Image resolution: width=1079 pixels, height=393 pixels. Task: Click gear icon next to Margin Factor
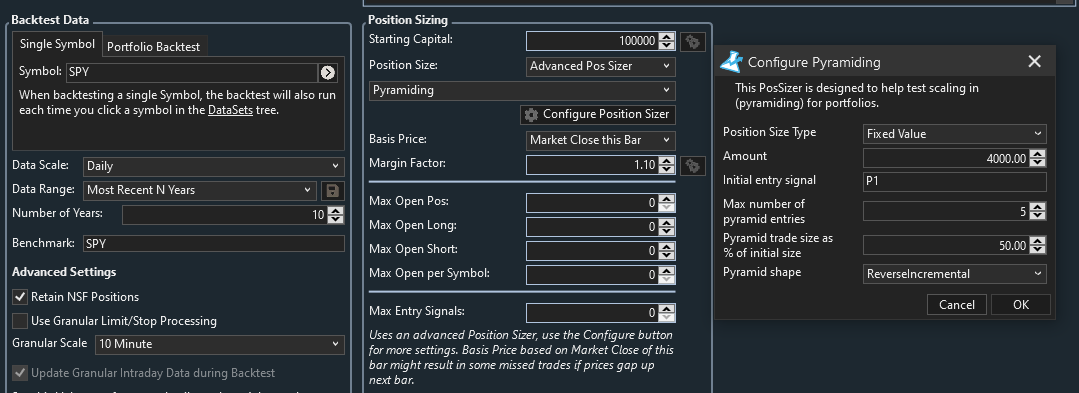pyautogui.click(x=693, y=165)
